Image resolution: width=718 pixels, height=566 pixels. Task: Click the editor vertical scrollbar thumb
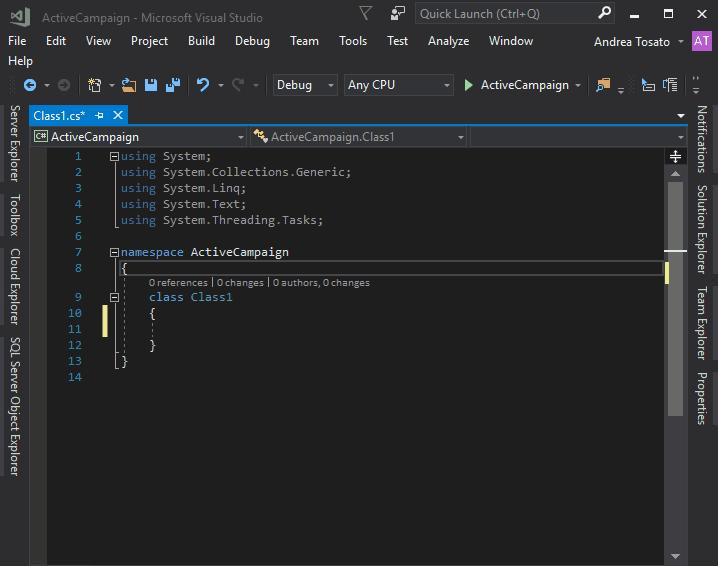pyautogui.click(x=675, y=299)
